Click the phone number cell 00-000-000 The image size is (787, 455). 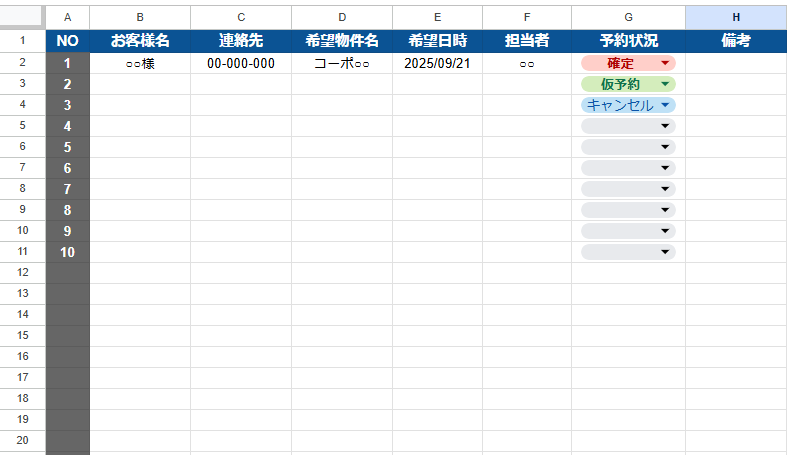pos(241,63)
